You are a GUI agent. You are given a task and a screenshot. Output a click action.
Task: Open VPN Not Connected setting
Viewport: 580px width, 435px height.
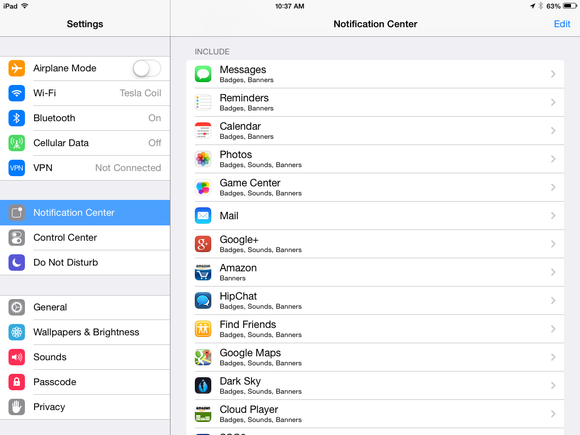(x=85, y=168)
